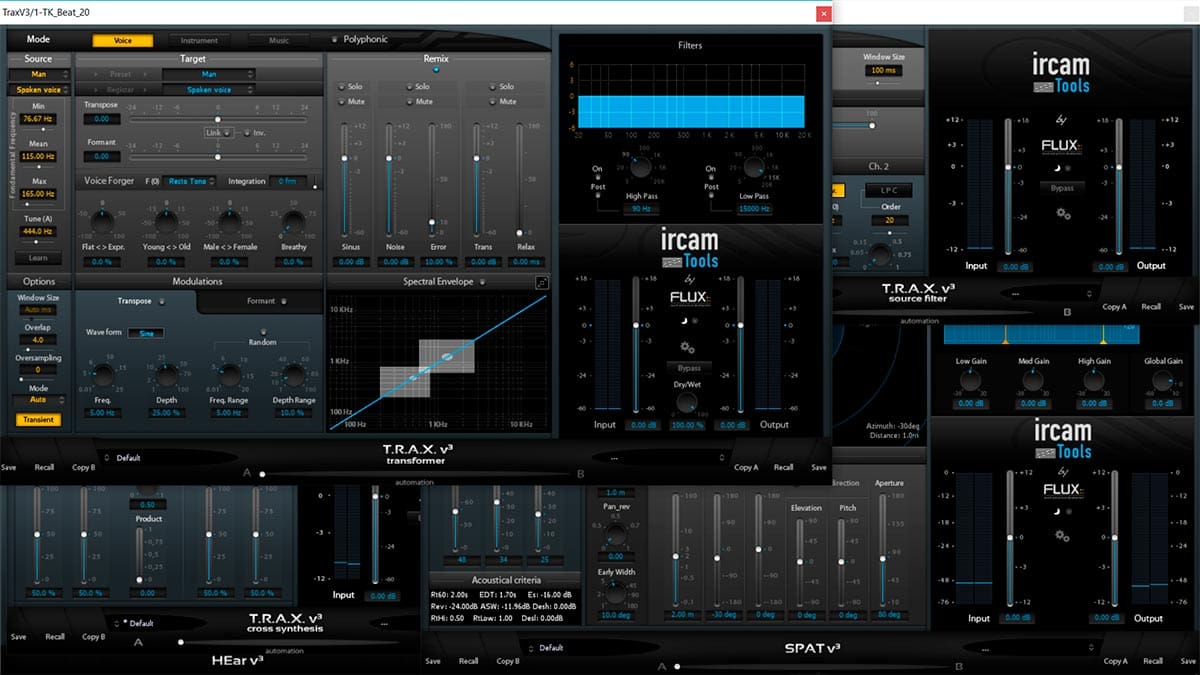The image size is (1200, 675).
Task: Click the Pan_rev knob in SPAT
Action: [x=616, y=534]
